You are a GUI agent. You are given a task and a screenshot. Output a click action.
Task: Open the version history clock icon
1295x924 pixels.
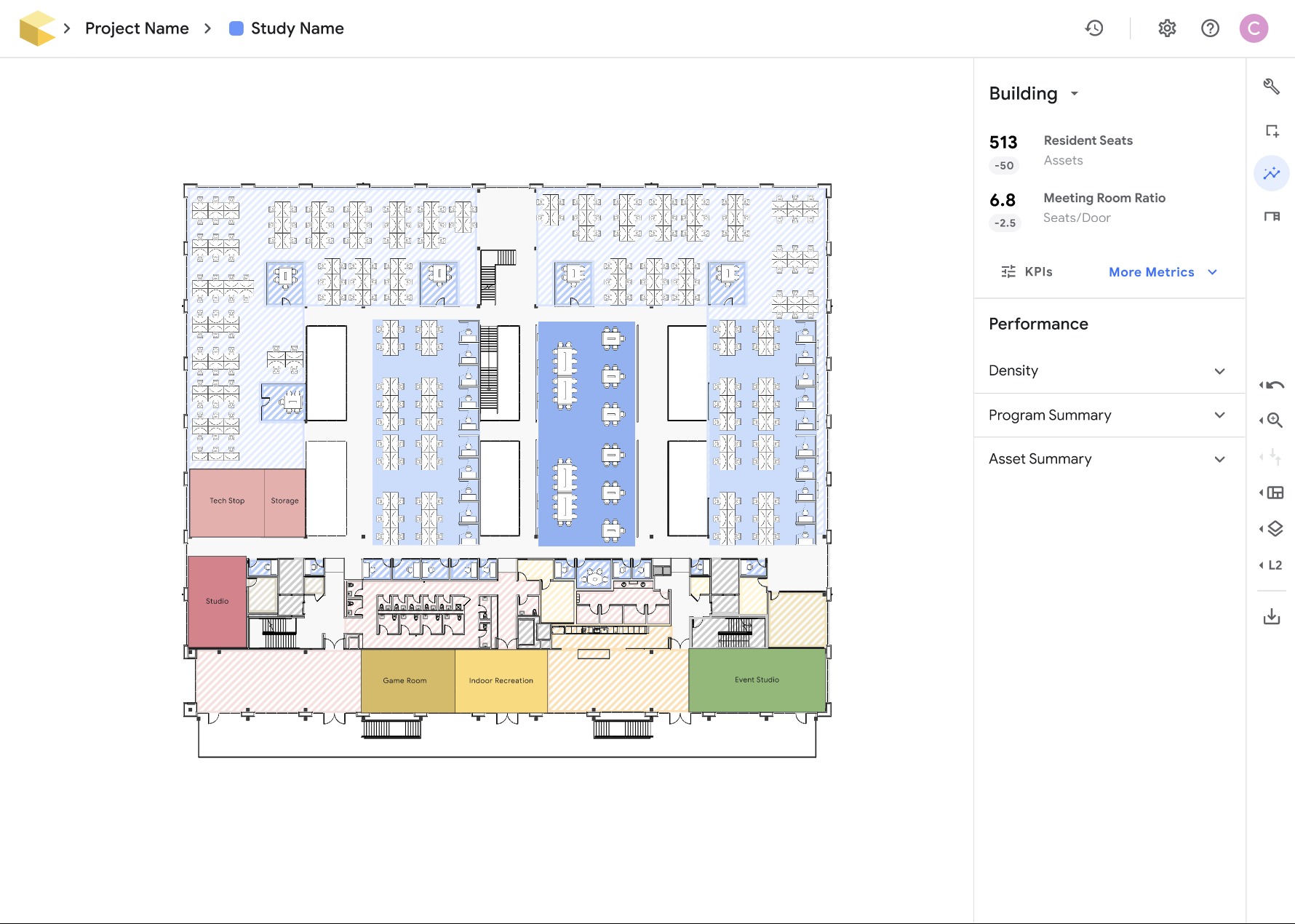[1094, 28]
